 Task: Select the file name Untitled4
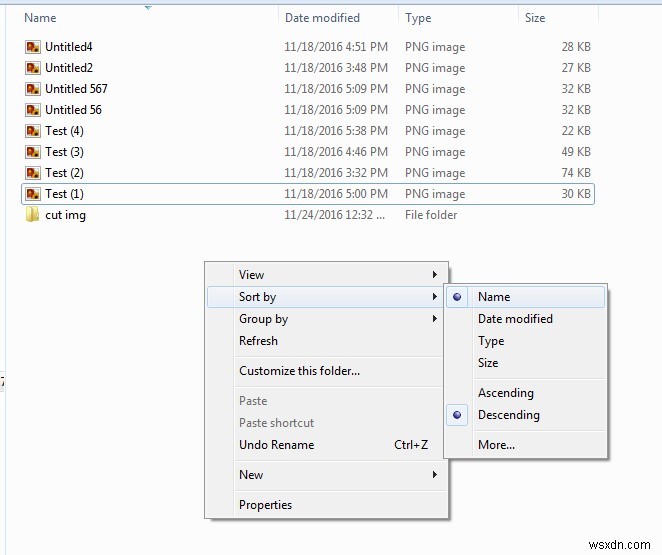pos(68,47)
